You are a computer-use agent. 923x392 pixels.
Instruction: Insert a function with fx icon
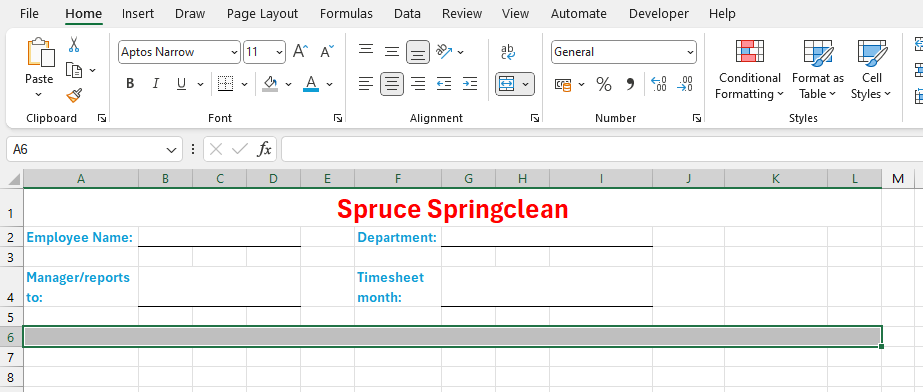265,150
